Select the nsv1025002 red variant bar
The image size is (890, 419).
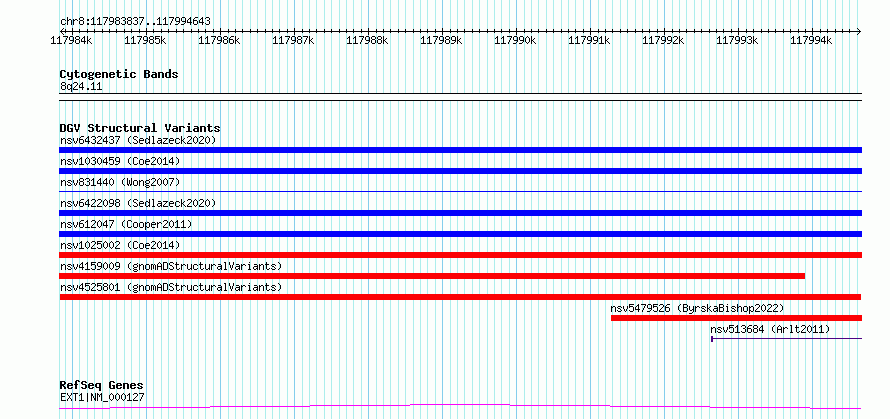click(460, 255)
